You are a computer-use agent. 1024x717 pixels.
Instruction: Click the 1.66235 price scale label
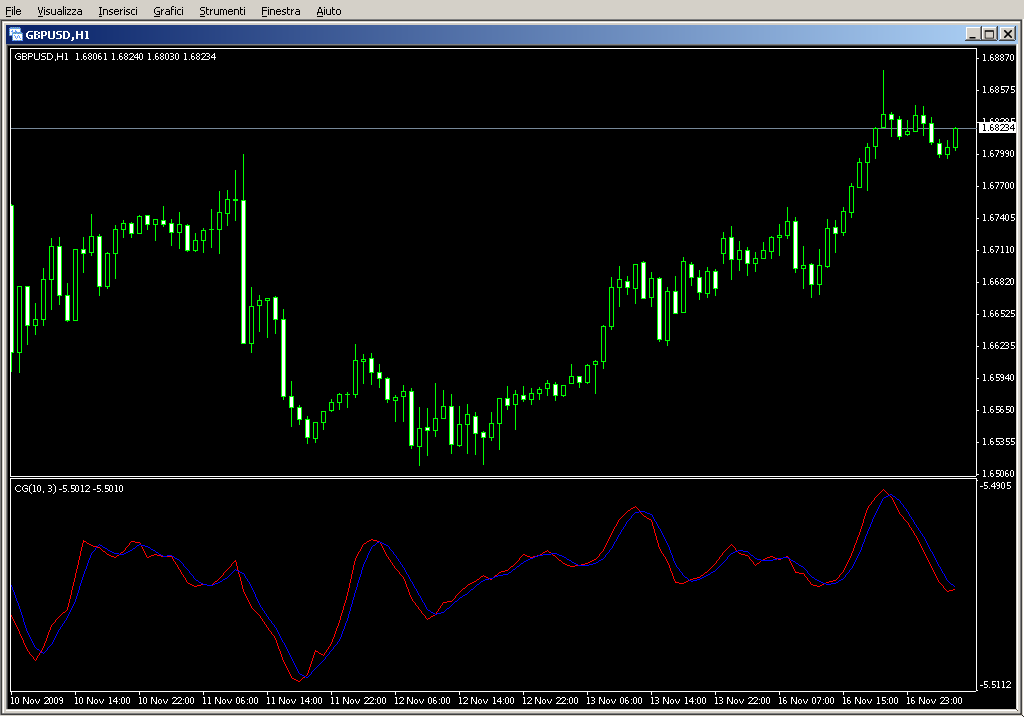998,345
